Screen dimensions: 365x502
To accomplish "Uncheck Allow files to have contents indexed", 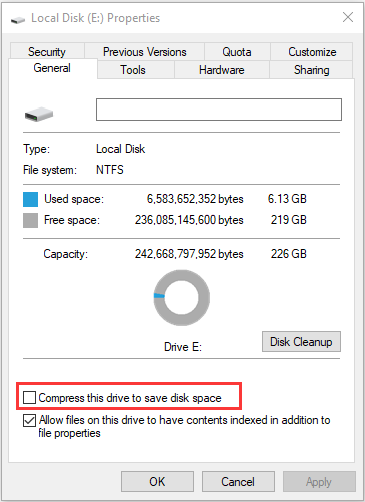I will tap(29, 420).
